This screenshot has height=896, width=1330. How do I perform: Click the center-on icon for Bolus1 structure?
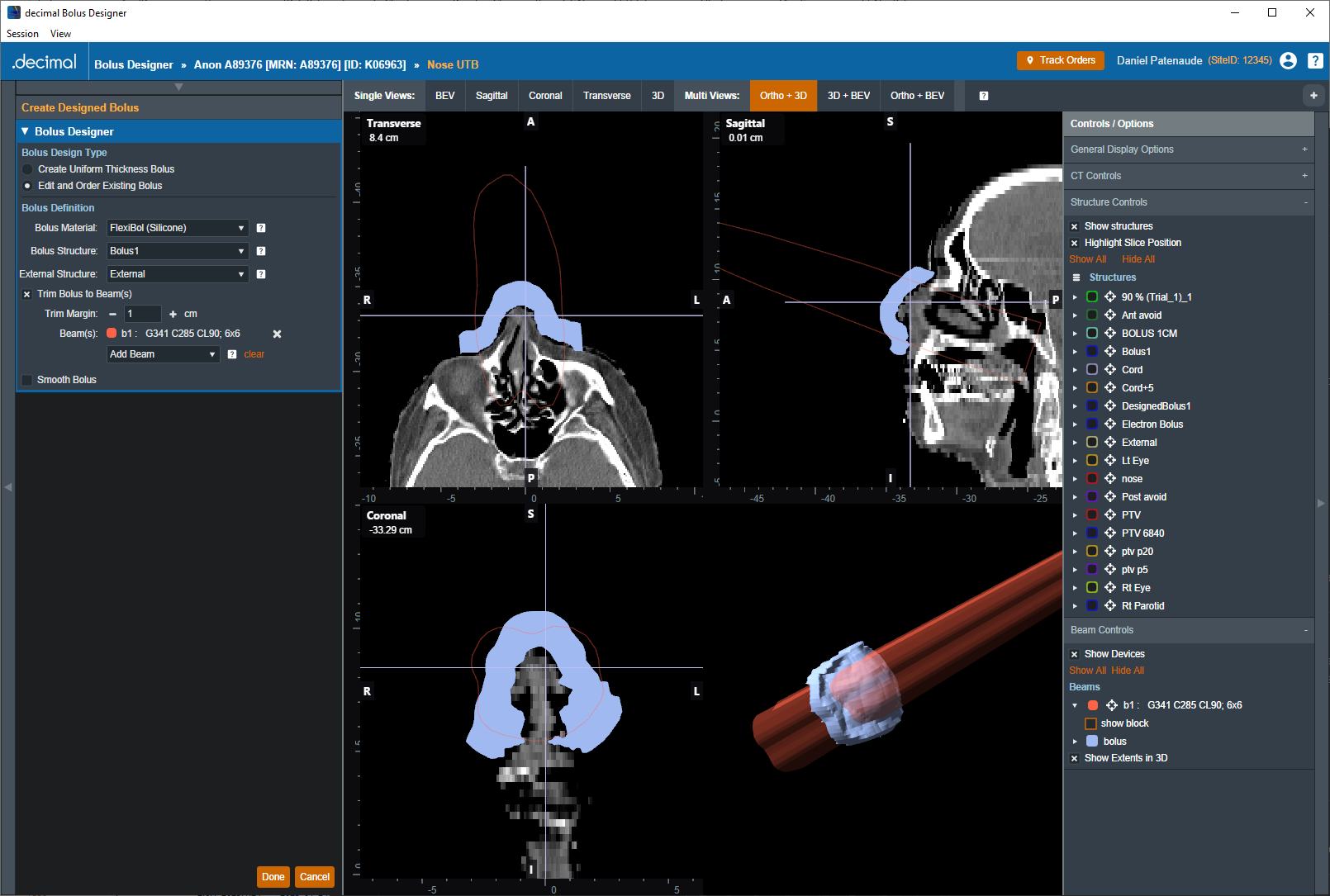[1110, 352]
